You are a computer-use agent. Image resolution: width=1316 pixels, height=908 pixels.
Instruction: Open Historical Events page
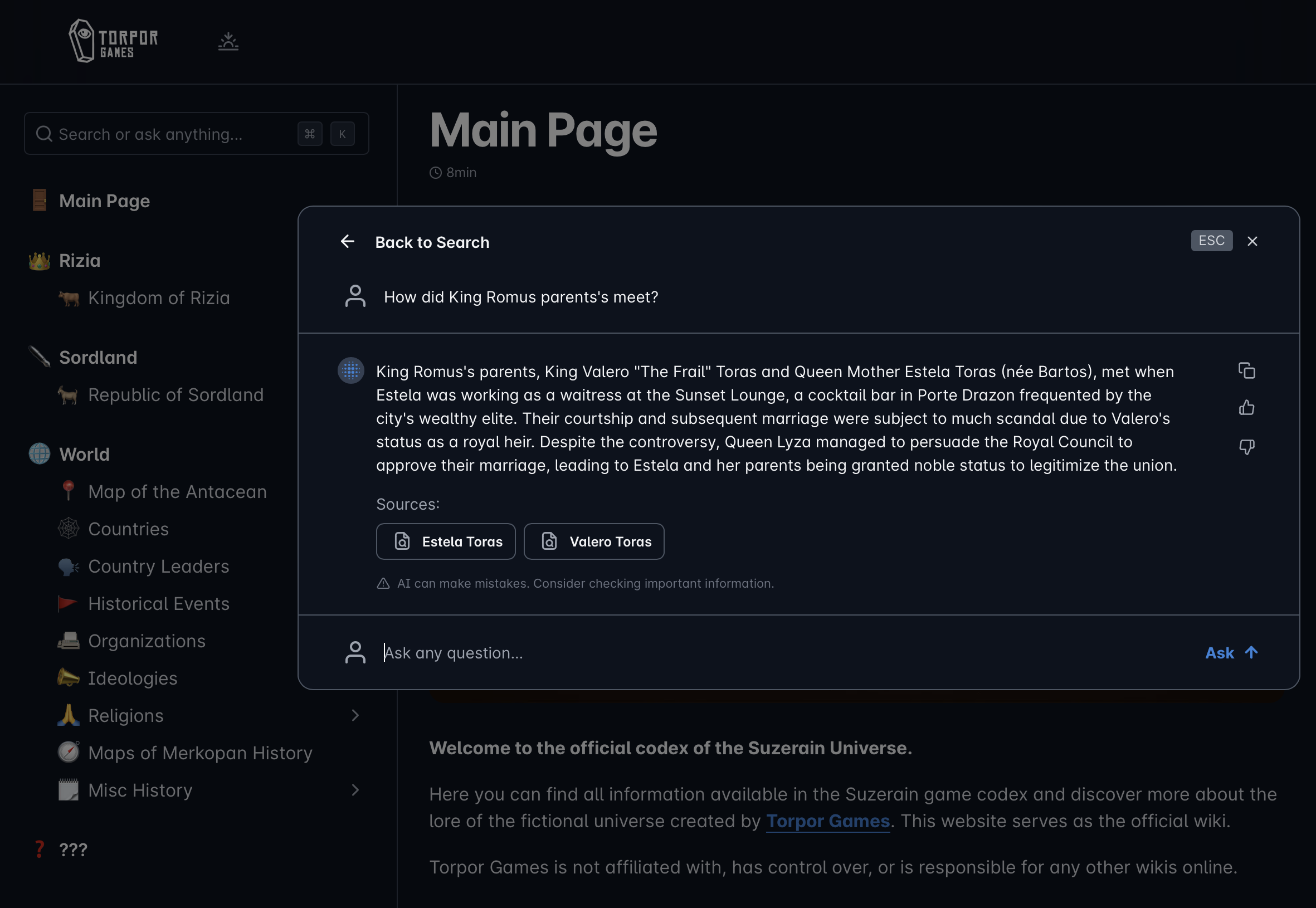coord(159,604)
